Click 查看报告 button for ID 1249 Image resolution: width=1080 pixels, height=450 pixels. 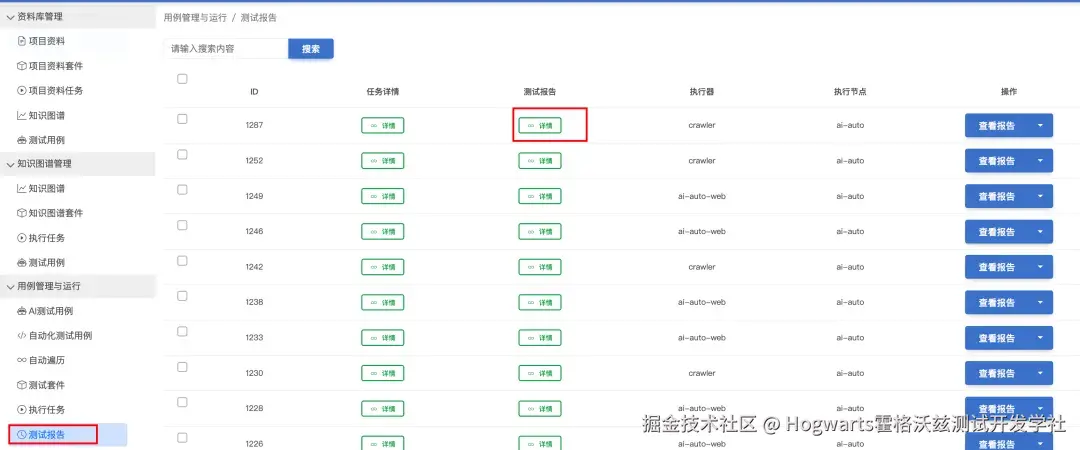tap(997, 196)
